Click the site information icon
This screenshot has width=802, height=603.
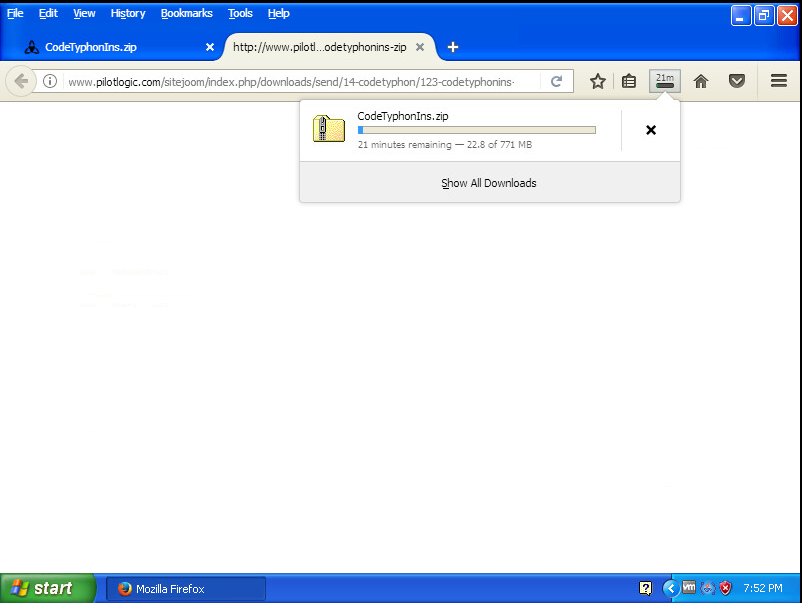(x=50, y=82)
